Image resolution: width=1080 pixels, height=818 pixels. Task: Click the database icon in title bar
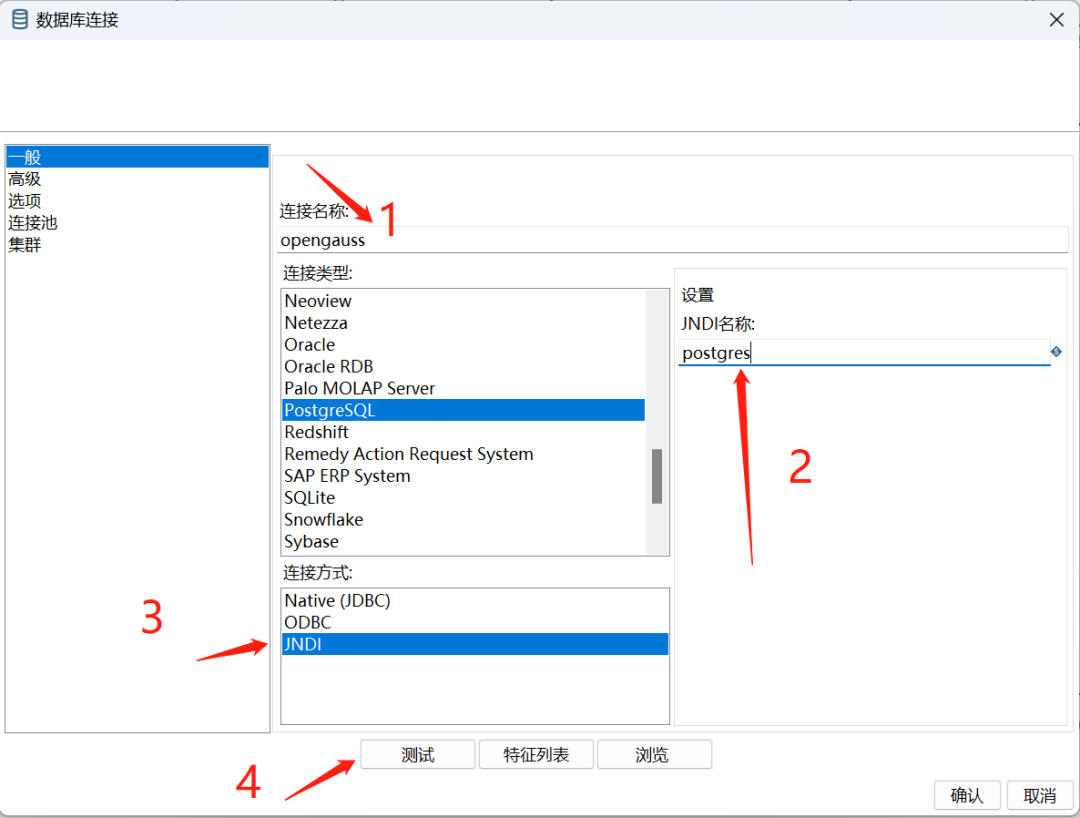(20, 19)
